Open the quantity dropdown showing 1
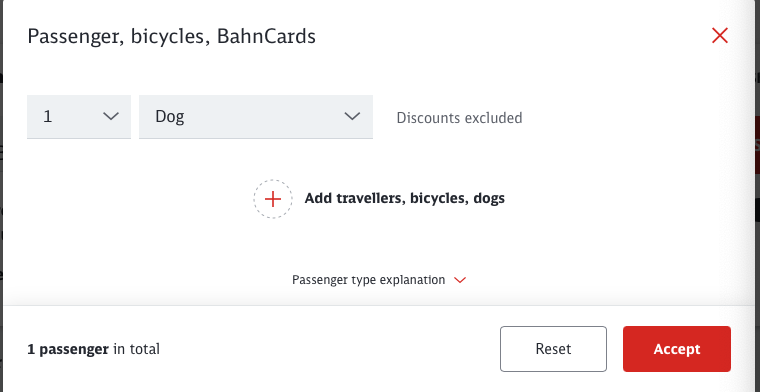The height and width of the screenshot is (392, 760). (79, 117)
